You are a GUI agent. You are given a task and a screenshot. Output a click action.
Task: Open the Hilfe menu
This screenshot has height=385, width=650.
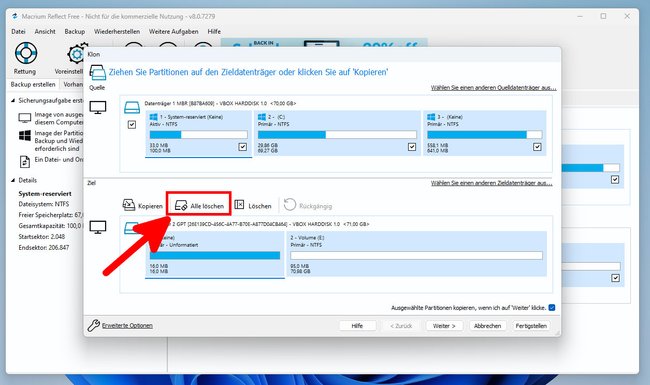[214, 31]
